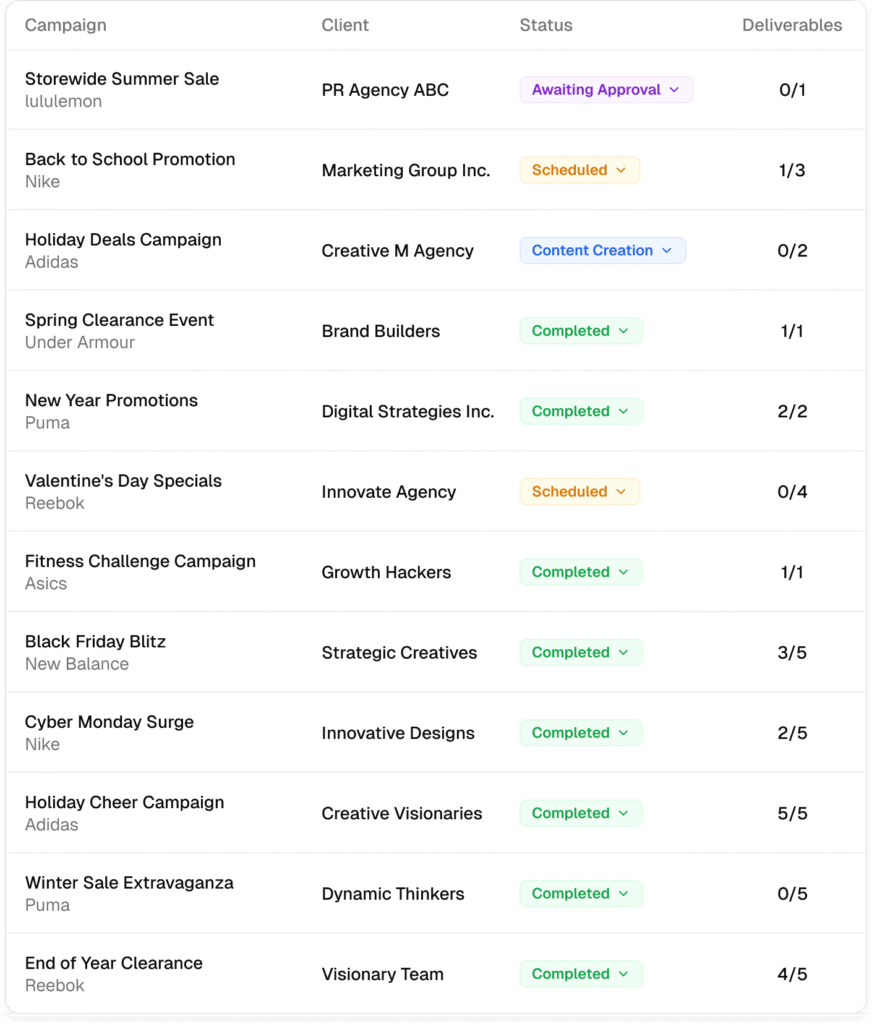Open Awaiting Approval status dropdown for Storewide Summer Sale
Image resolution: width=872 pixels, height=1024 pixels.
point(606,90)
